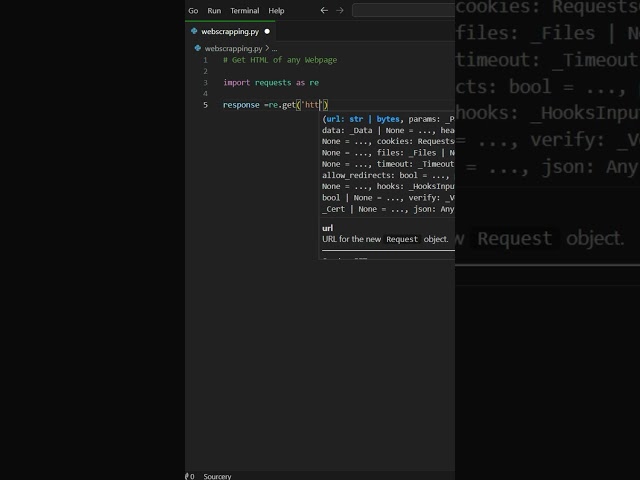This screenshot has height=480, width=640.
Task: Click line number 1 in the gutter
Action: point(205,60)
